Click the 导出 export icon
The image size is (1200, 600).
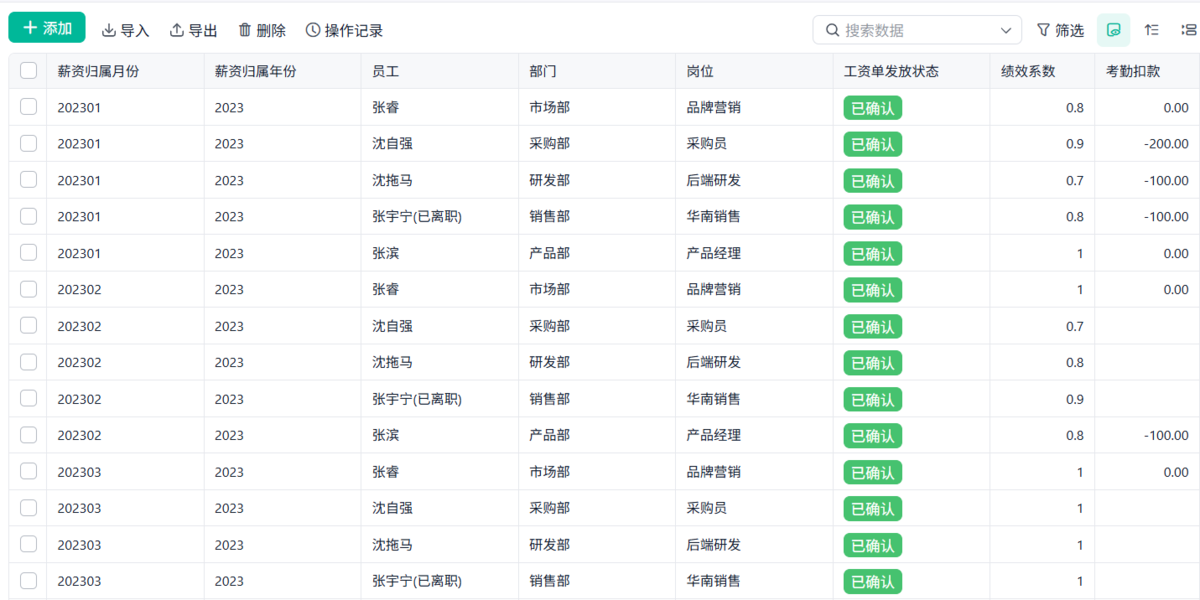click(x=177, y=30)
